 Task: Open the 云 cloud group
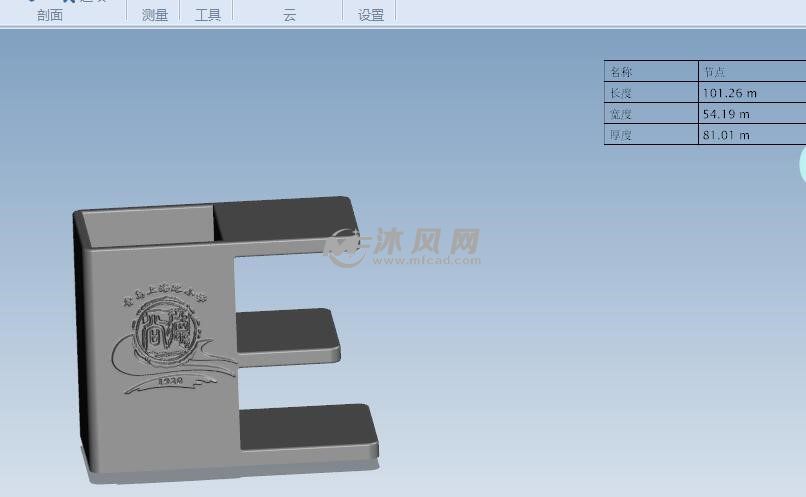tap(289, 15)
